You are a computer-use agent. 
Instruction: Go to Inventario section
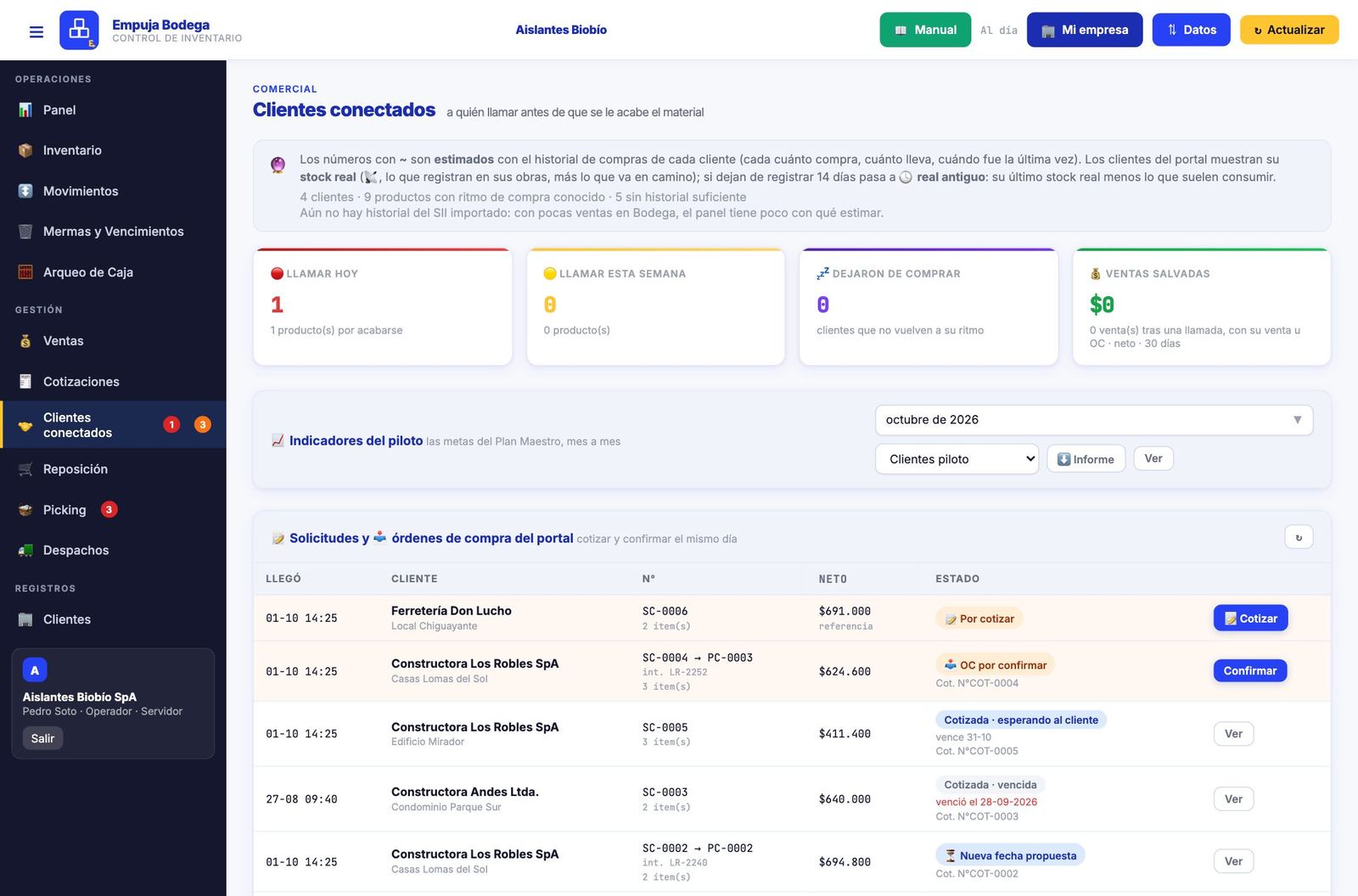click(x=113, y=150)
